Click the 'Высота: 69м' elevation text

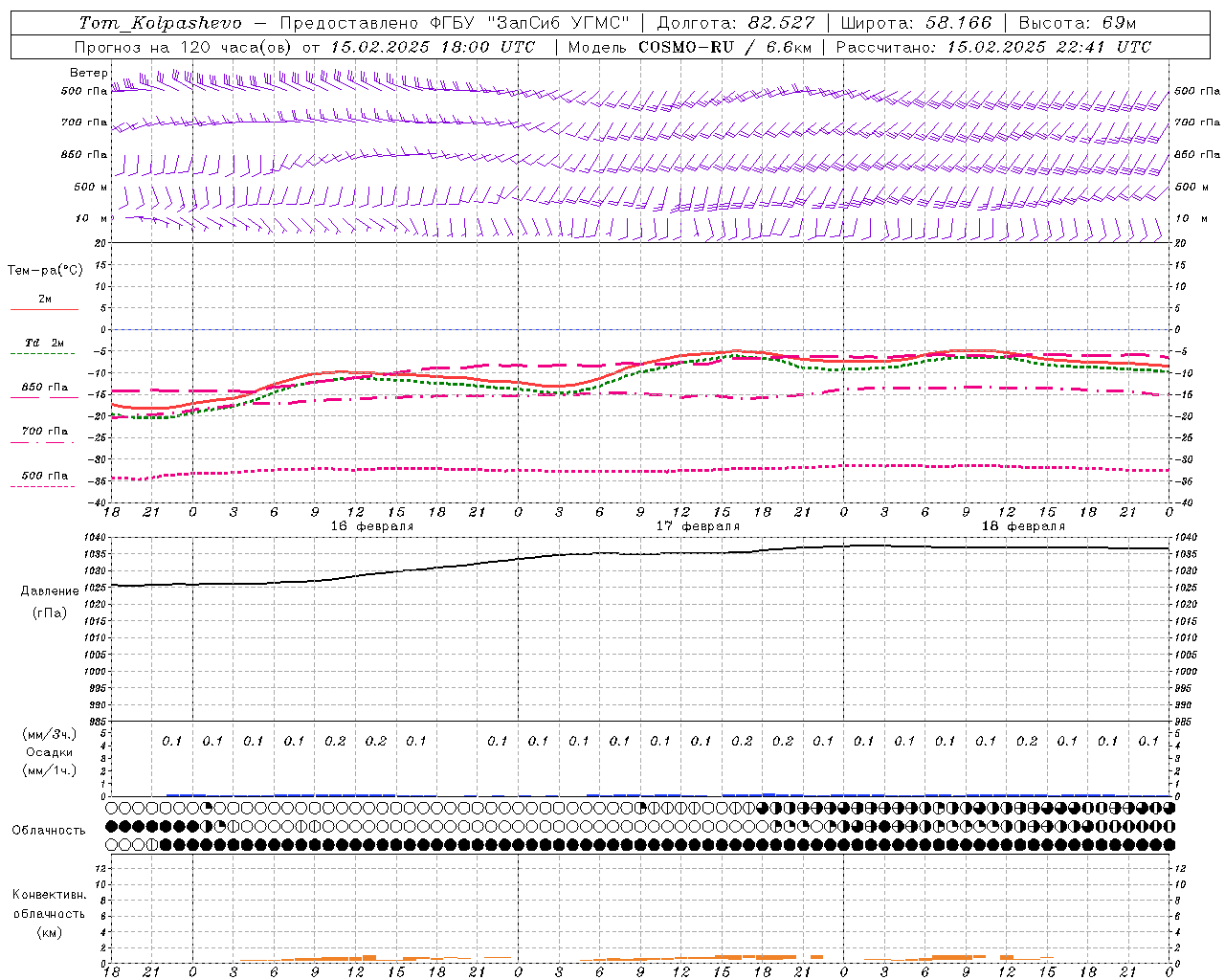tap(1078, 23)
